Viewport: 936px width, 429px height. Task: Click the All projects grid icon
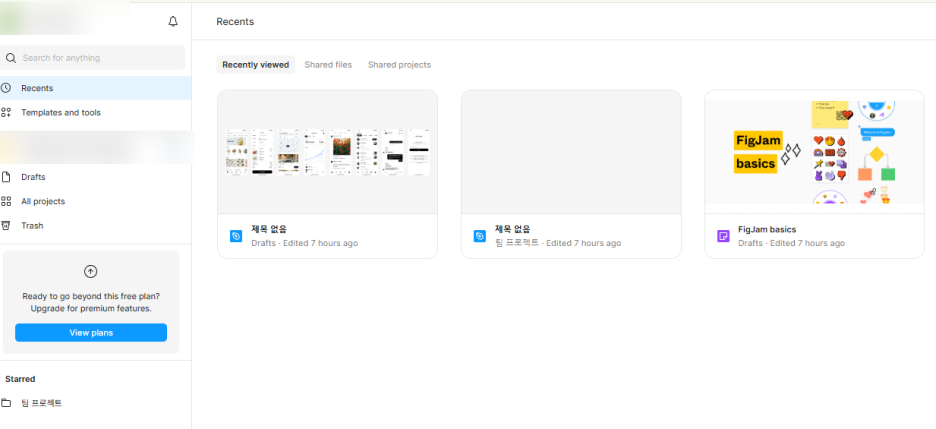(6, 201)
